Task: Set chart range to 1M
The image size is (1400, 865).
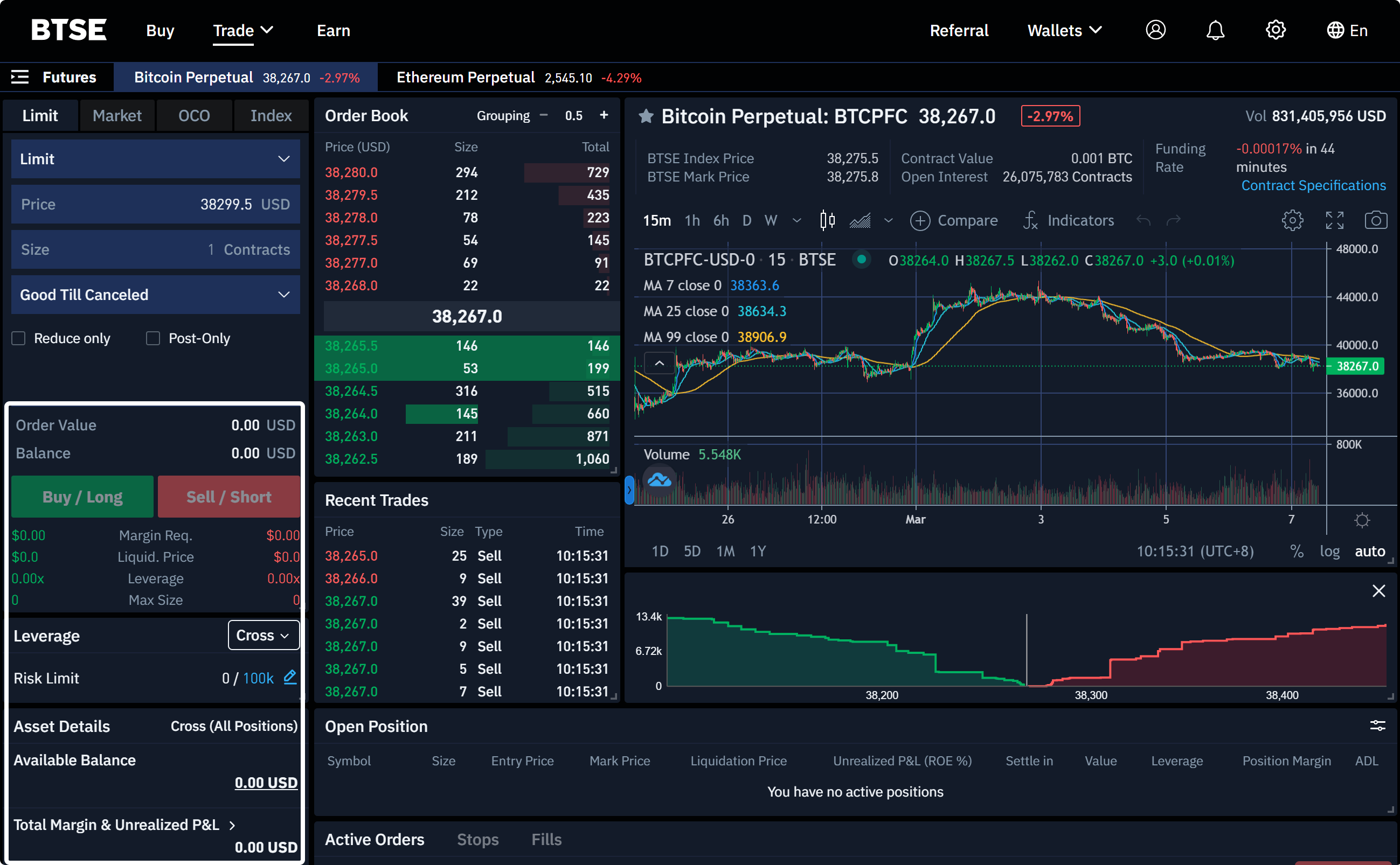Action: point(725,551)
